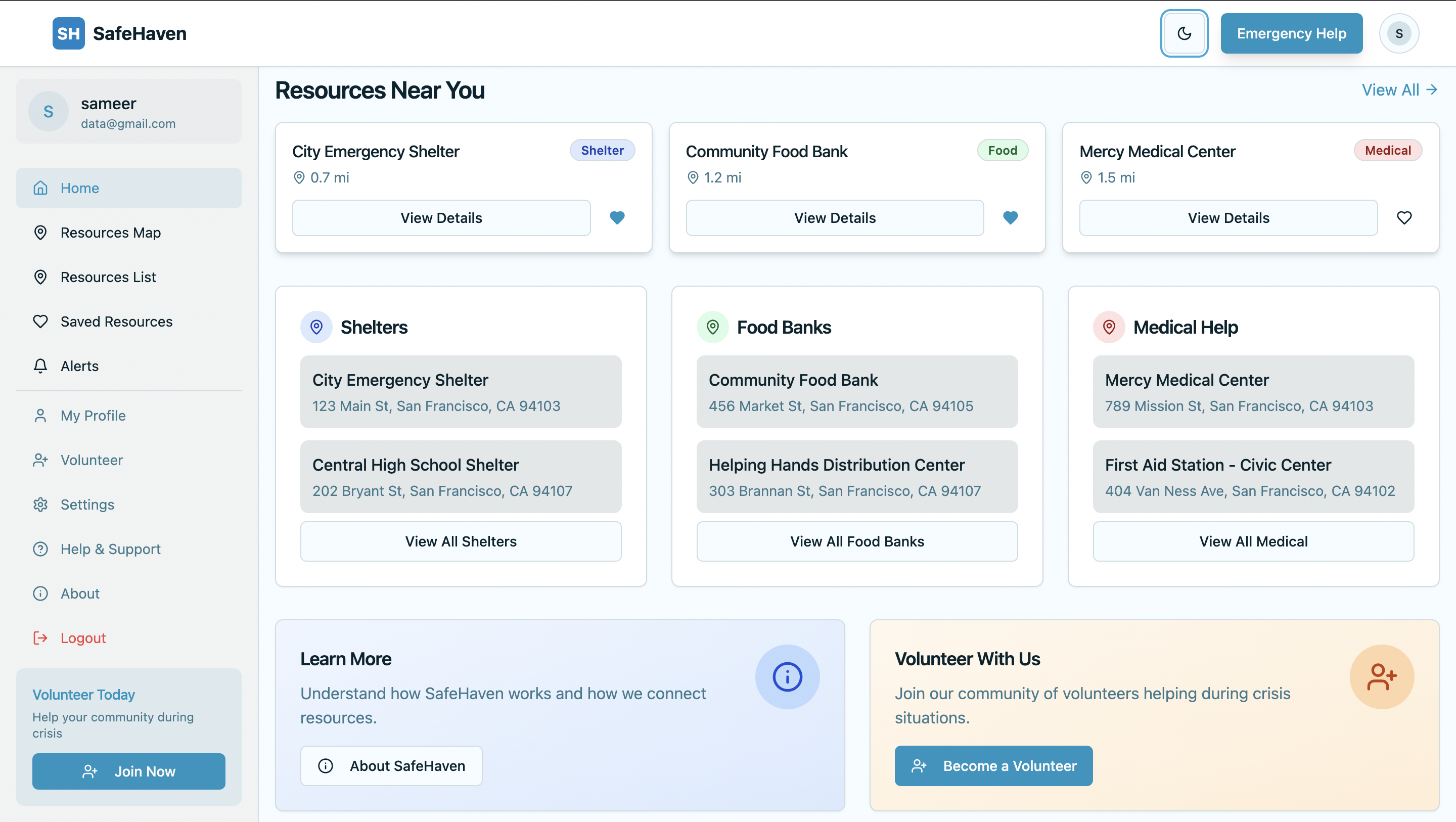Click the Food Banks pin icon

(712, 327)
